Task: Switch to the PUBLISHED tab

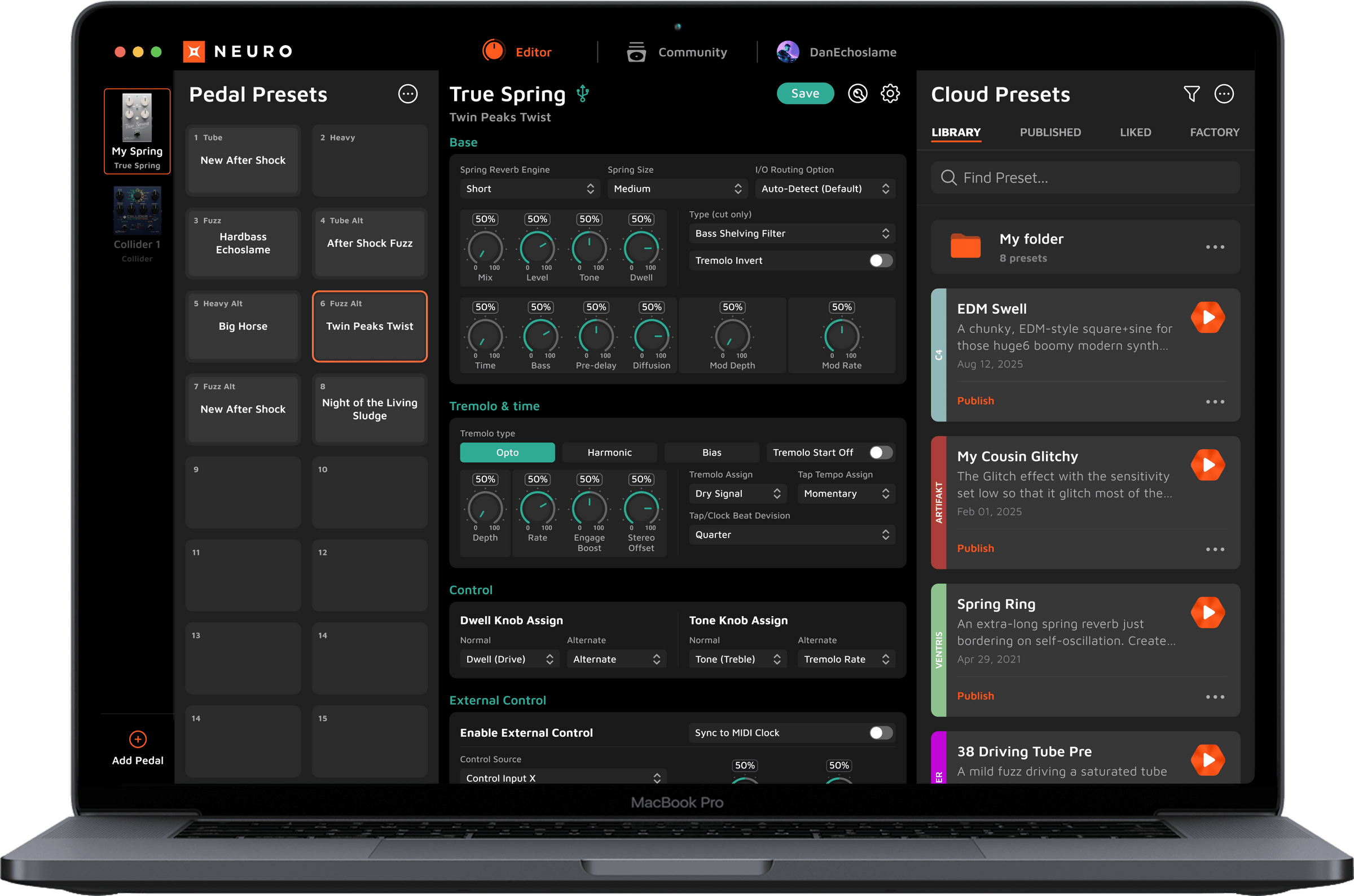Action: click(1050, 133)
